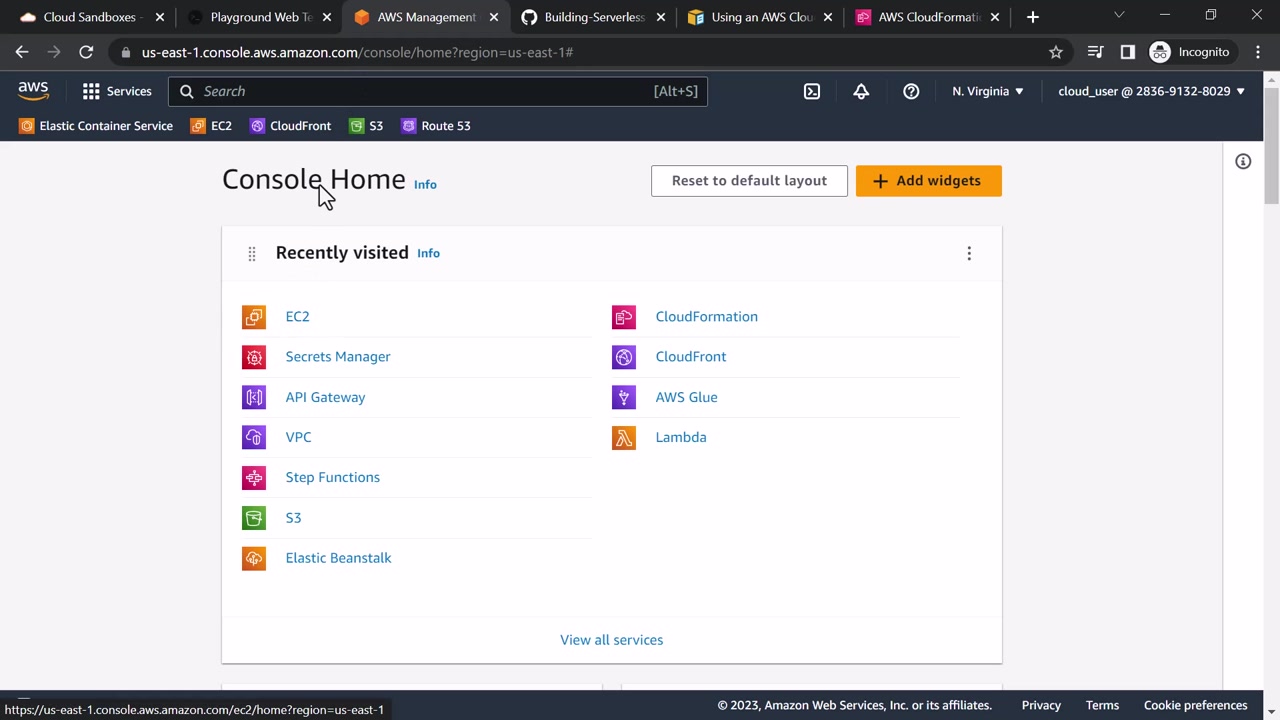Switch to the Using an AWS Cloud tab

pyautogui.click(x=760, y=17)
